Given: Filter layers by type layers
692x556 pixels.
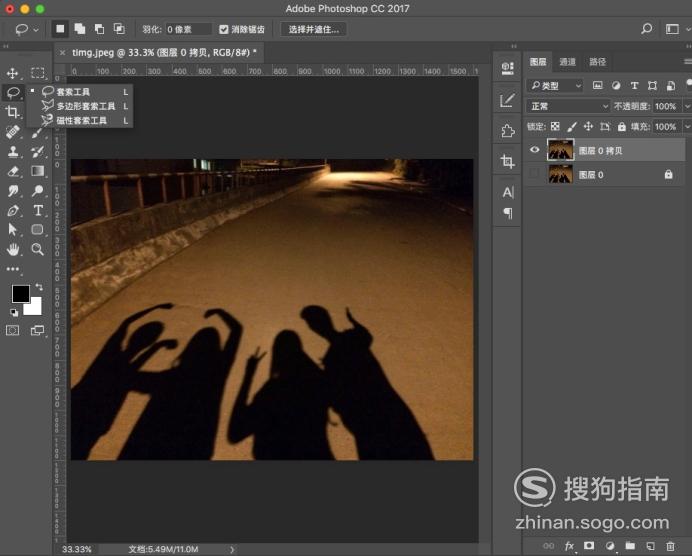Looking at the screenshot, I should [635, 86].
